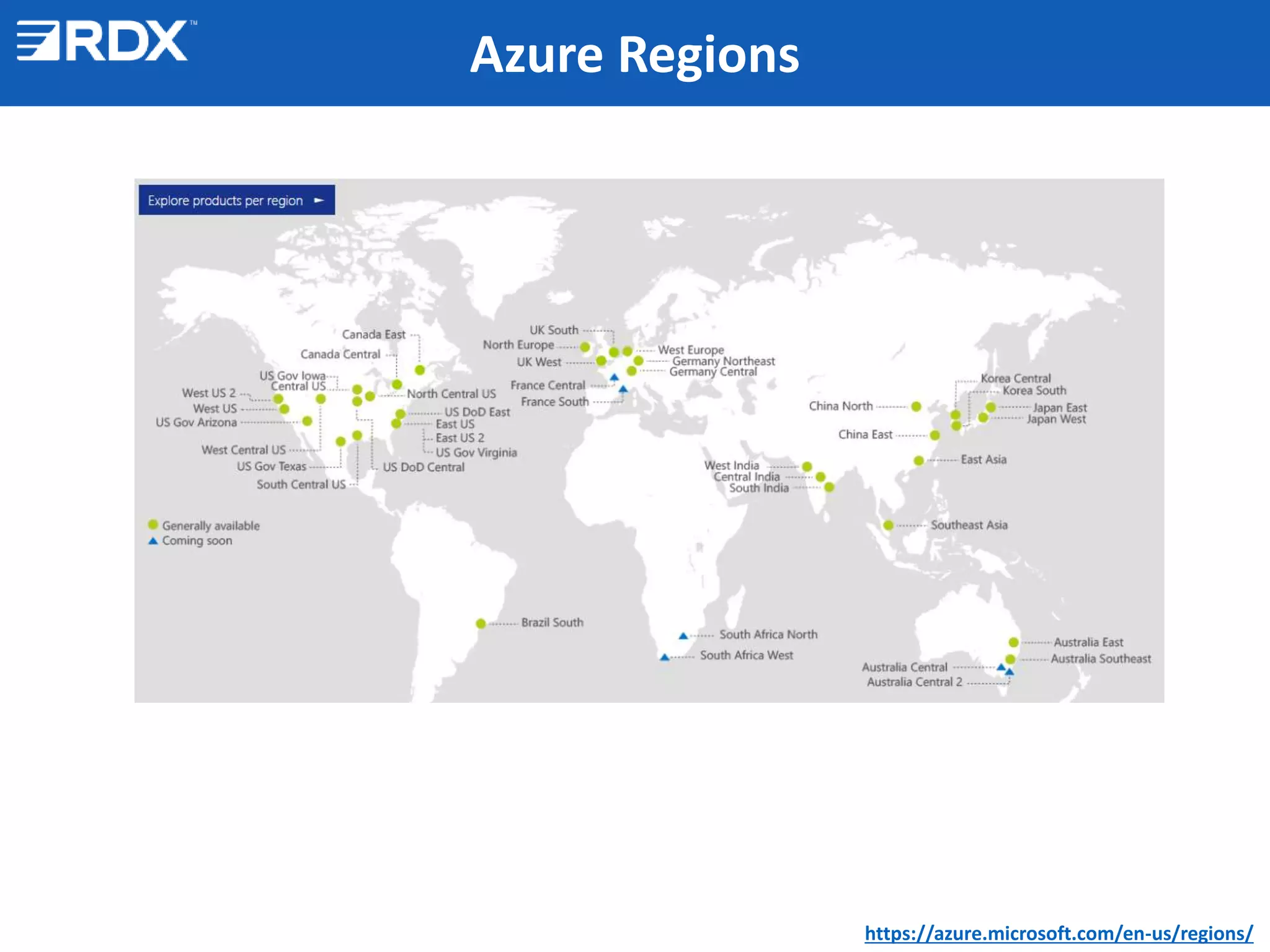
Task: Click the France Central label
Action: pyautogui.click(x=548, y=386)
